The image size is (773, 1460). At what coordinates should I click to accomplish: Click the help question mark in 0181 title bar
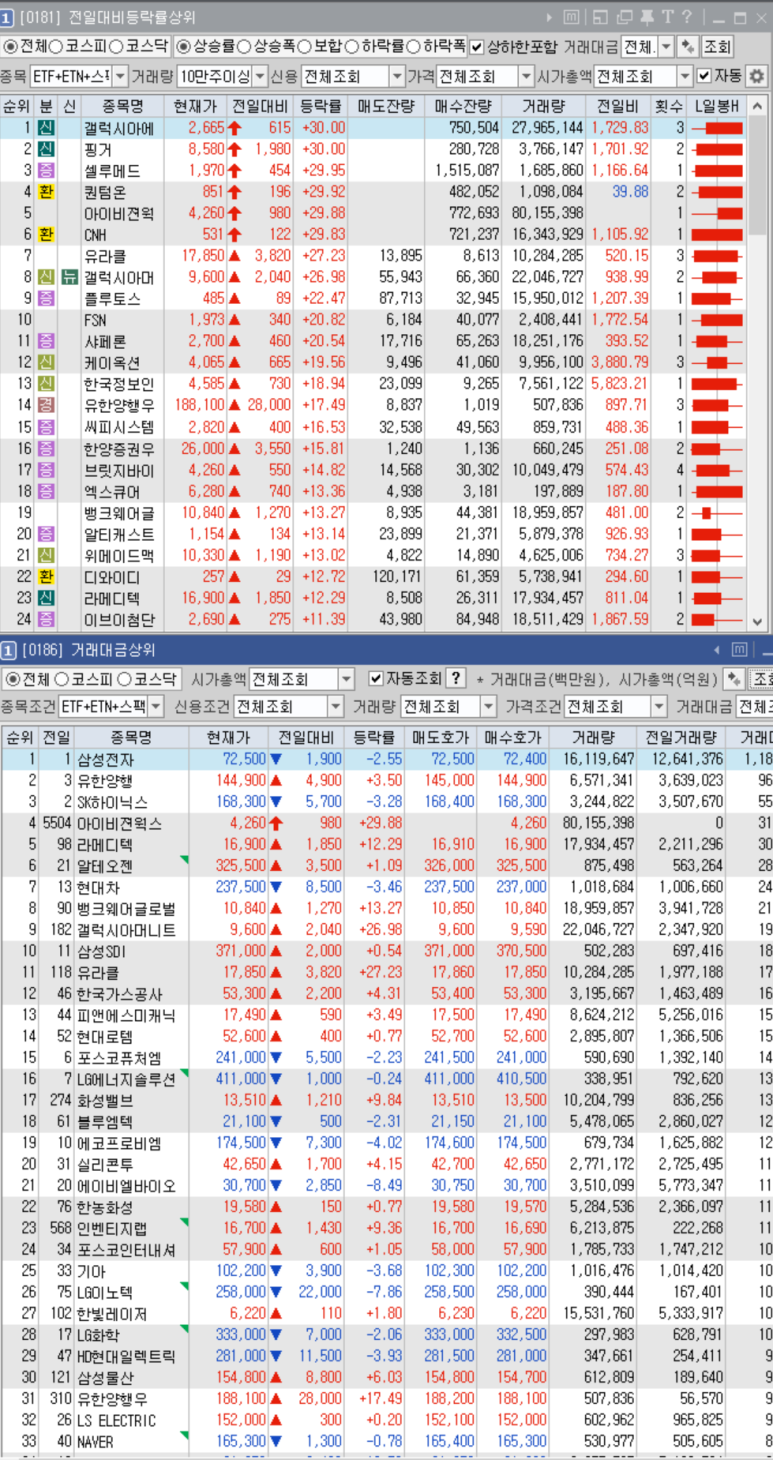pos(689,17)
